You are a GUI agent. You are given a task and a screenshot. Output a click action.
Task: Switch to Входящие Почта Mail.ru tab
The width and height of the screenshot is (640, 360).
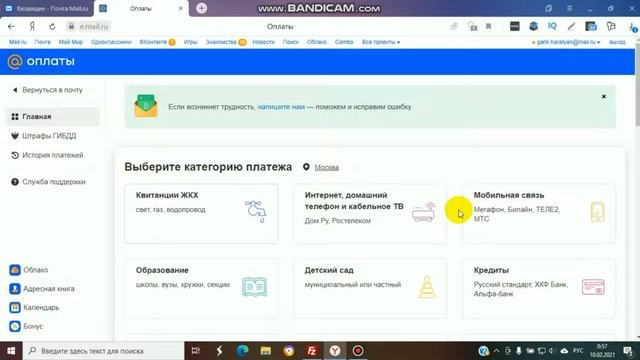click(47, 8)
